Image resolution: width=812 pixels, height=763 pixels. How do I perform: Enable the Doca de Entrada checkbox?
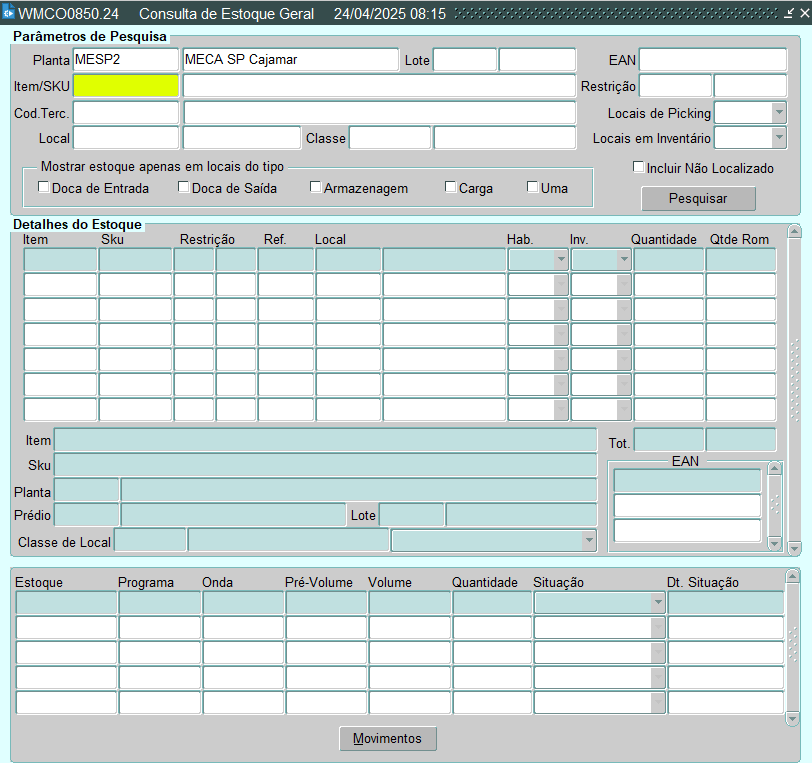click(43, 187)
